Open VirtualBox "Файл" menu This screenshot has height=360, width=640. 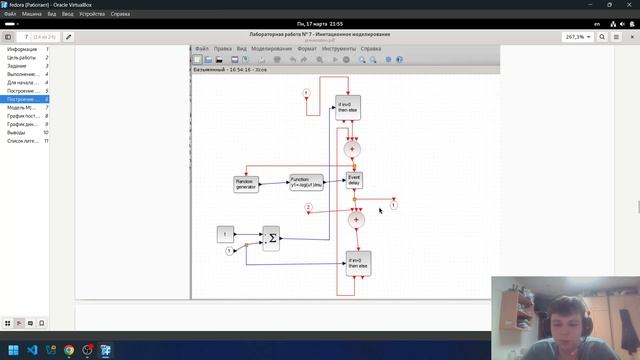[x=10, y=14]
